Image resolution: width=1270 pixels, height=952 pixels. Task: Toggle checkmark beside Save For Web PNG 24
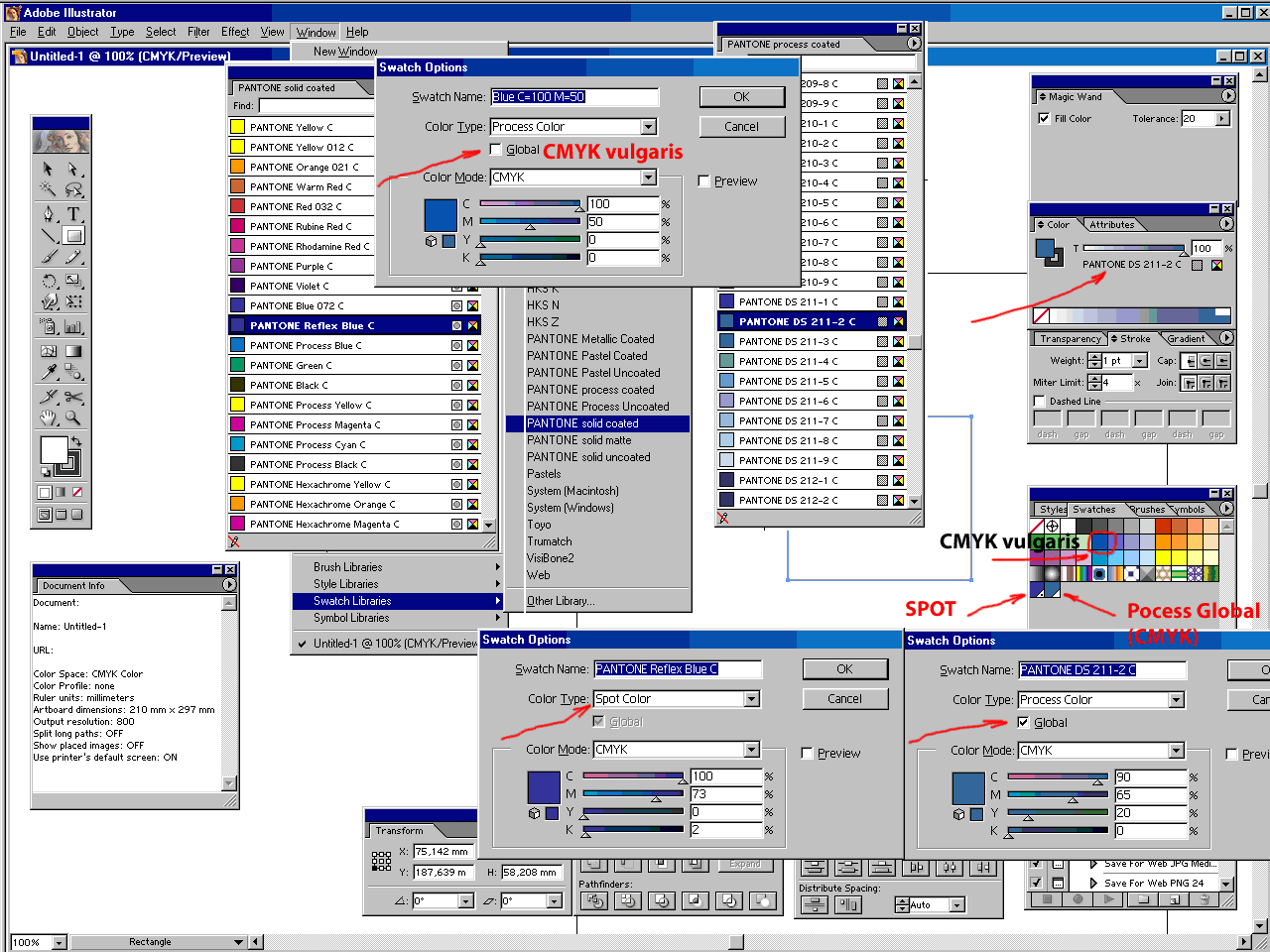point(1037,883)
